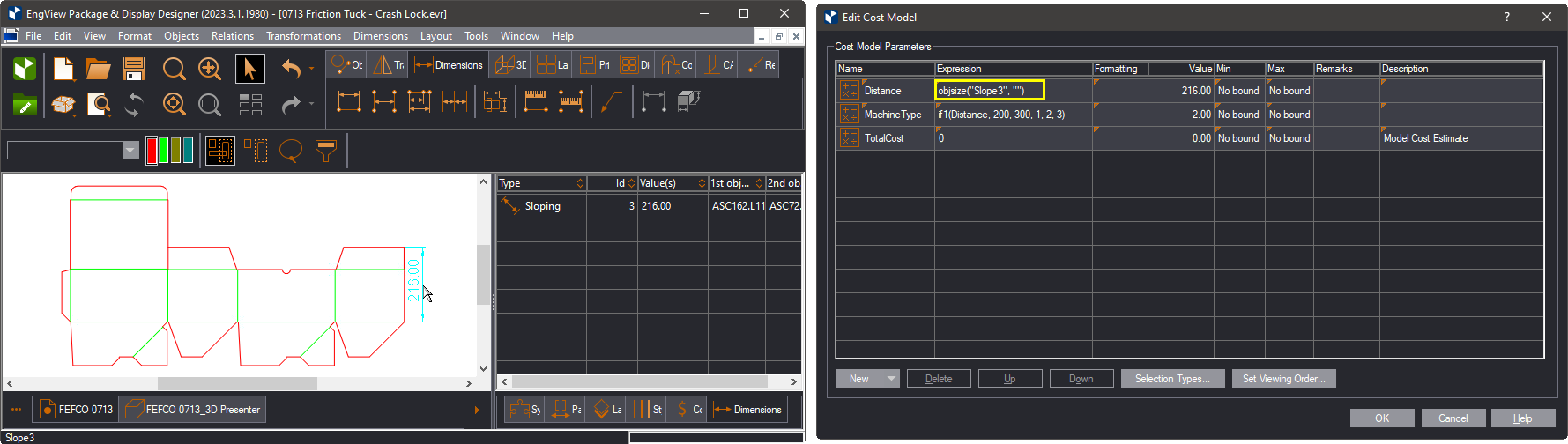Choose the chain dimension tool
Viewport: 1568px width, 444px height.
point(455,101)
